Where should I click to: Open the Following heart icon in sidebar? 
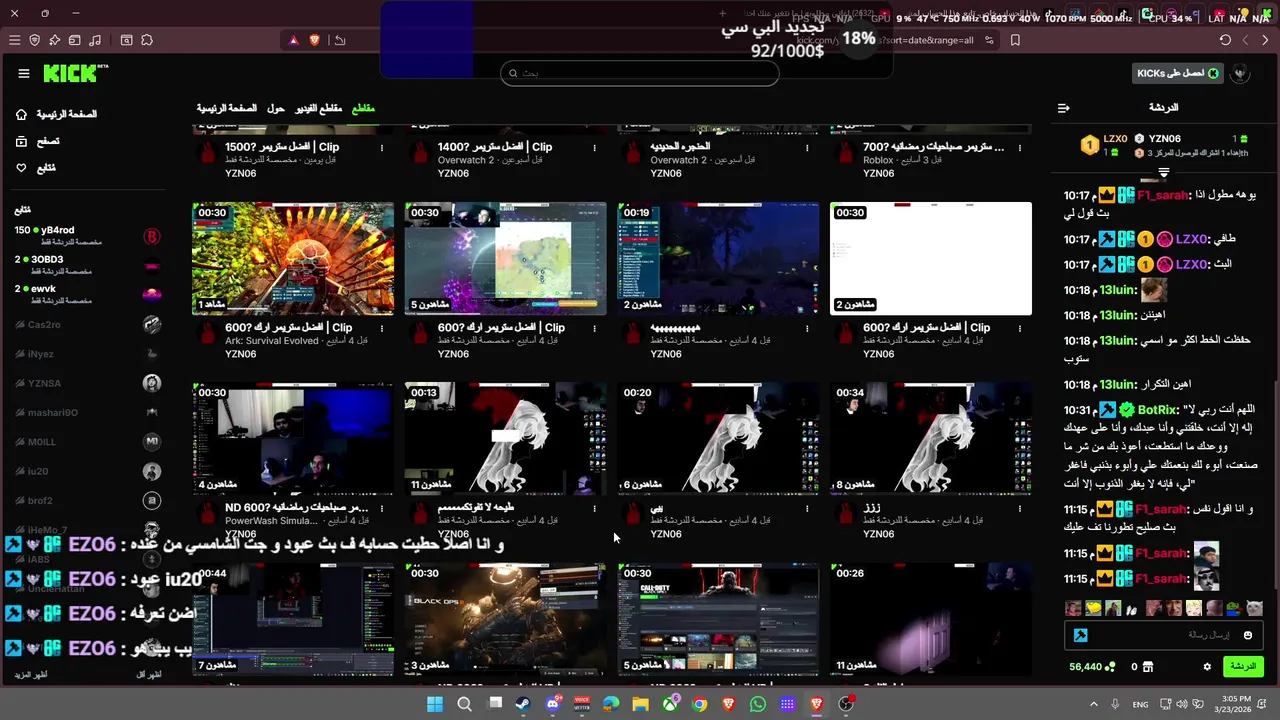(21, 168)
